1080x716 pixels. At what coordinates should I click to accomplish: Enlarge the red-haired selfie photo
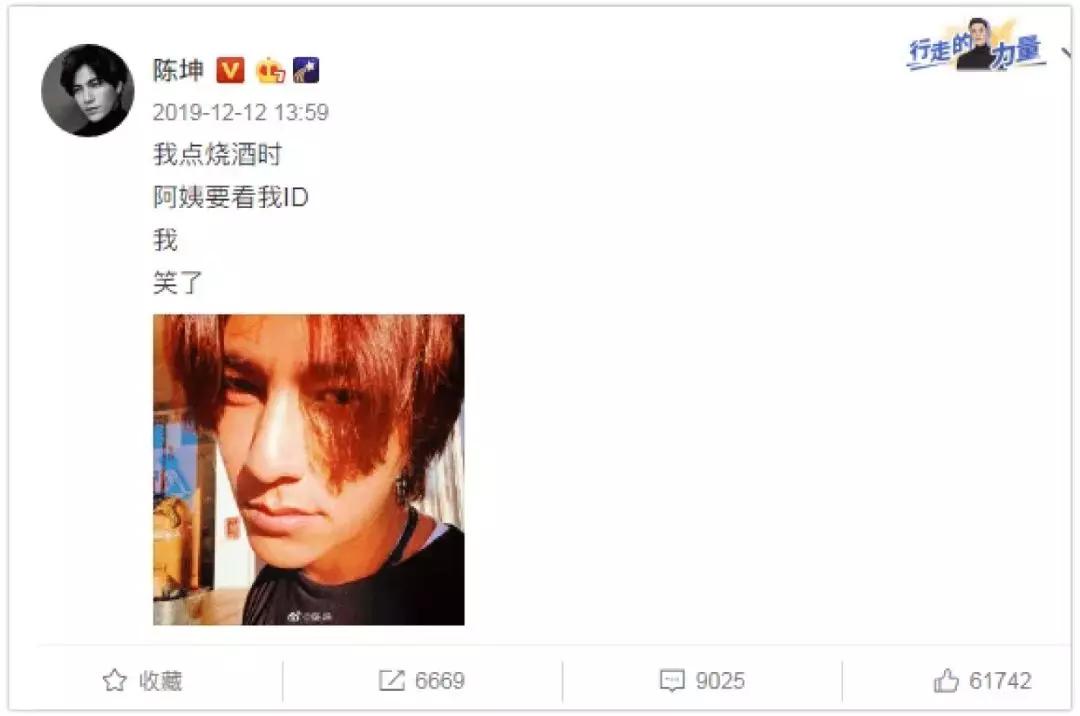[309, 470]
